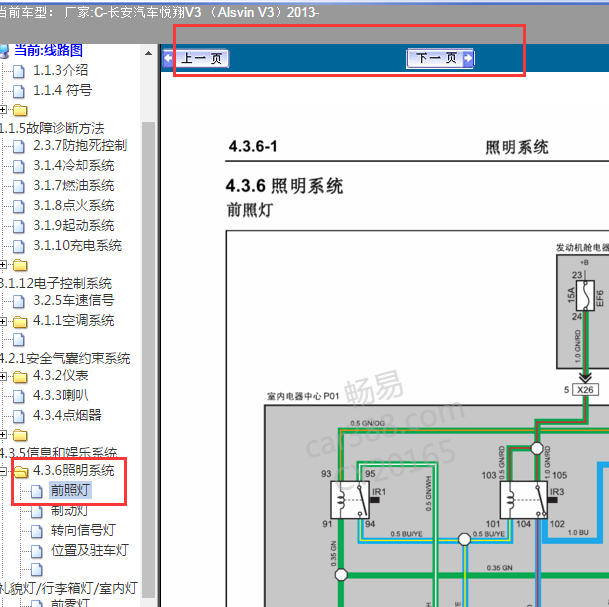Select 1.1.5故障诊断方法 label
The width and height of the screenshot is (609, 607).
coord(52,128)
